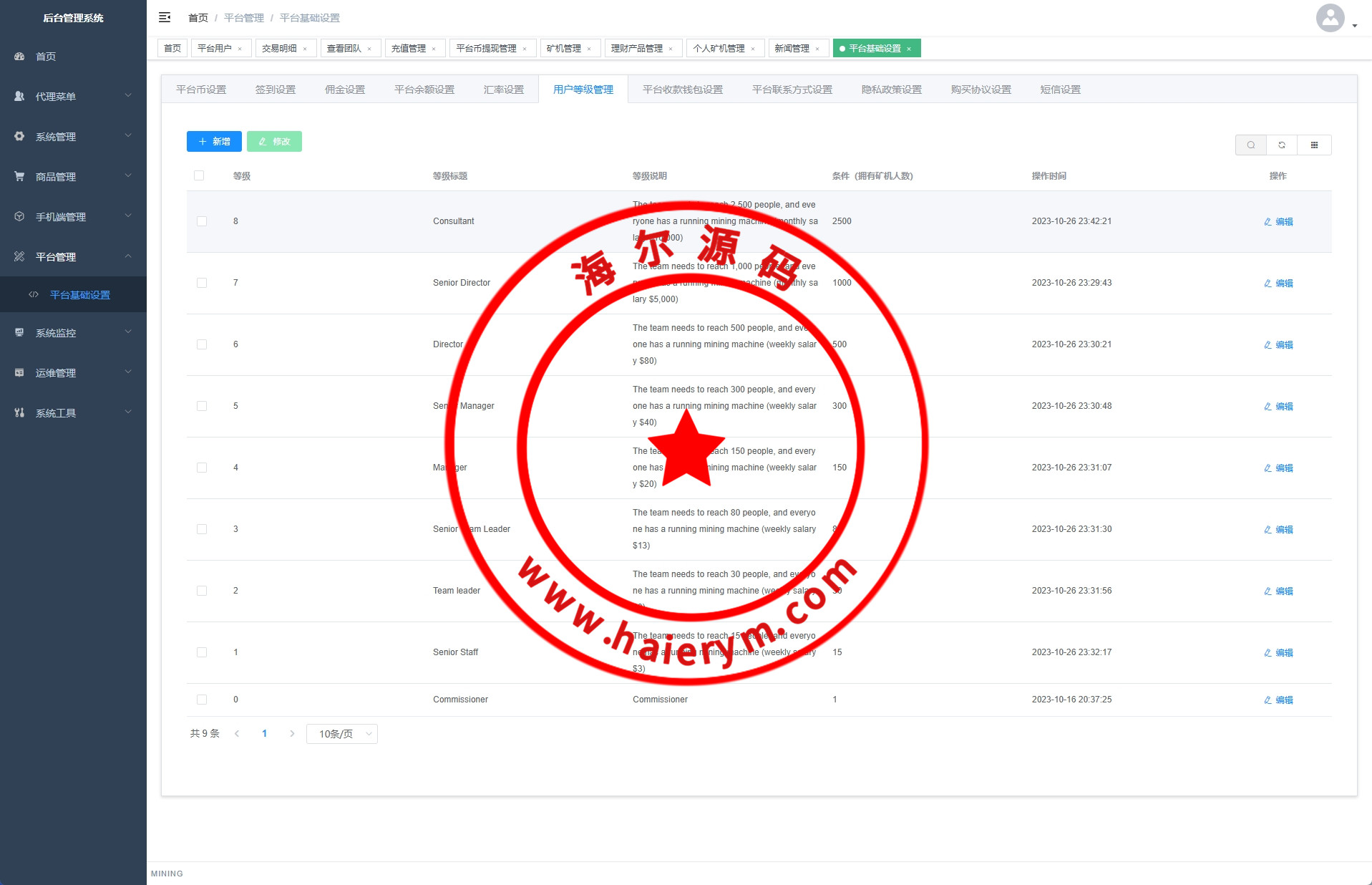Image resolution: width=1372 pixels, height=885 pixels.
Task: Click the sidebar collapse hamburger icon
Action: [165, 17]
